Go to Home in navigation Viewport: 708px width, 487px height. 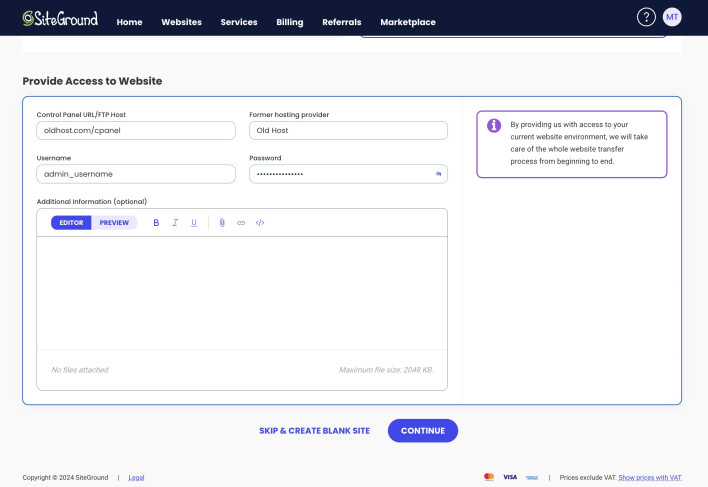point(130,22)
